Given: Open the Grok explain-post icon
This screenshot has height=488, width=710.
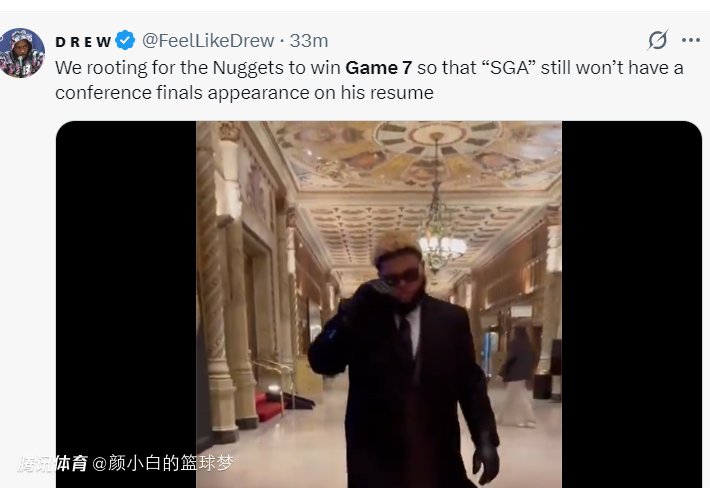Looking at the screenshot, I should tap(657, 40).
